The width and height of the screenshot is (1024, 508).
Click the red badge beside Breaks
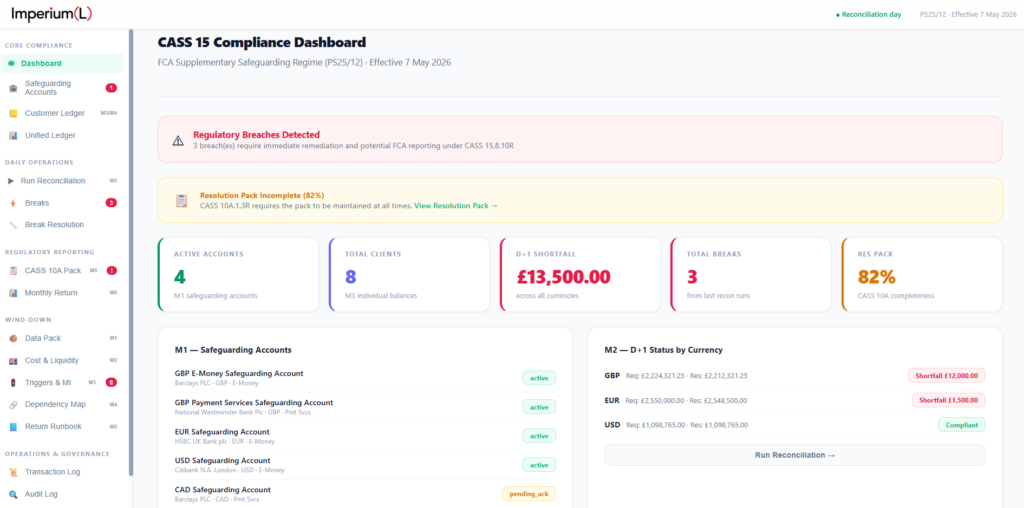point(111,203)
